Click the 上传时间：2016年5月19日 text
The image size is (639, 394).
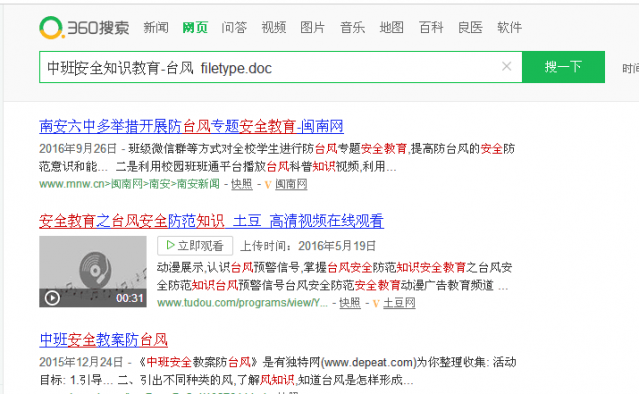(308, 246)
